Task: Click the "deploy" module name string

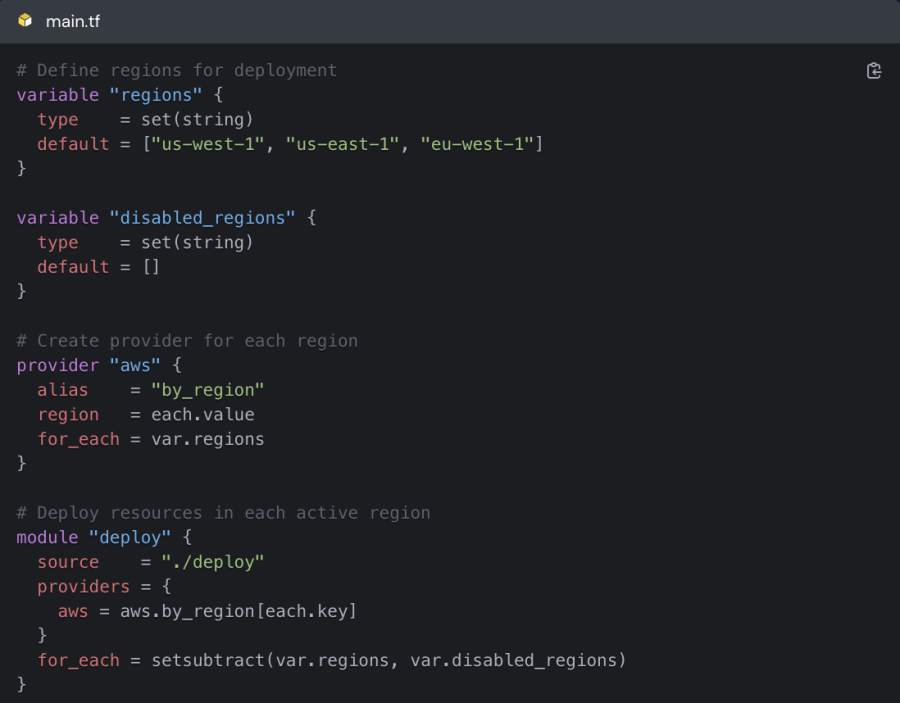Action: (x=130, y=538)
